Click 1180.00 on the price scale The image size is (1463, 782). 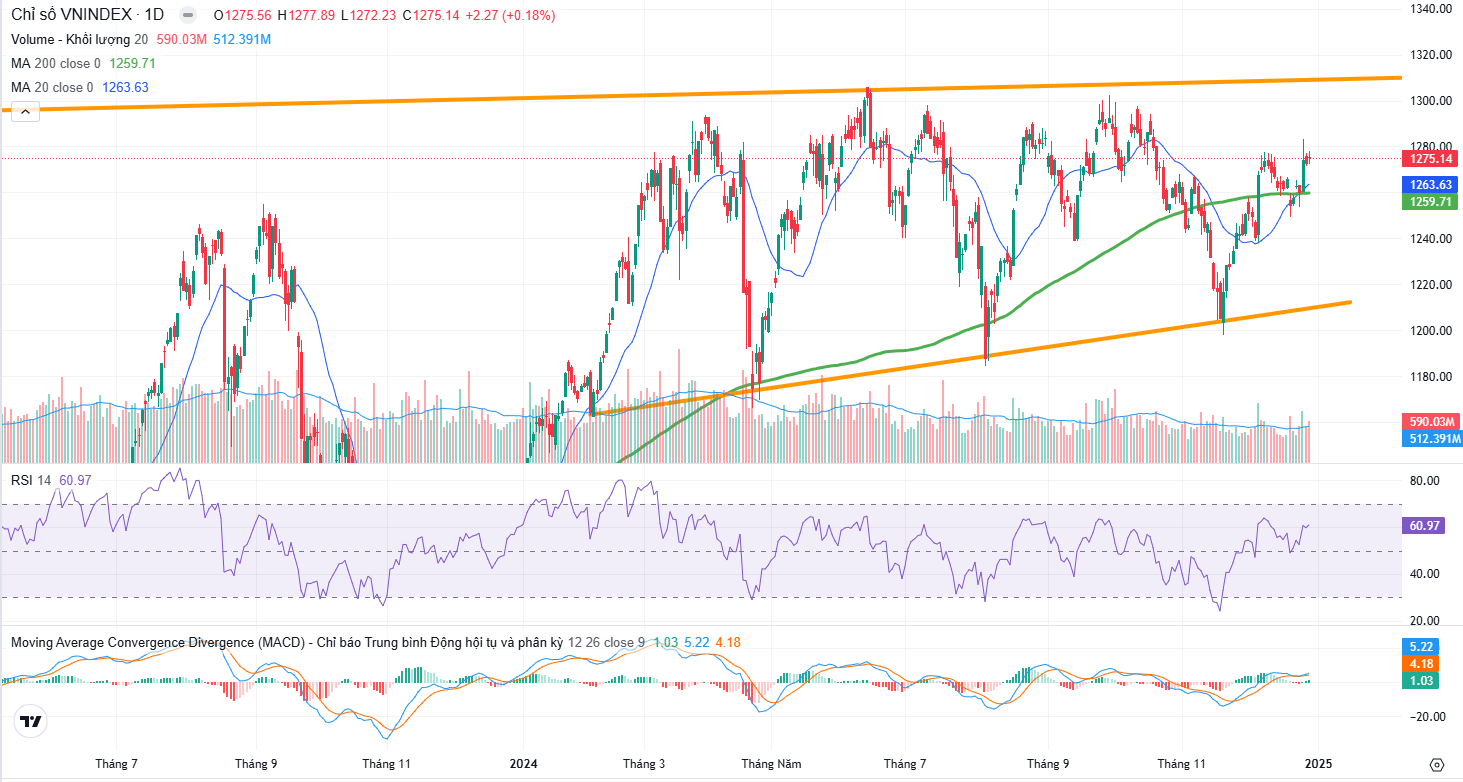pyautogui.click(x=1431, y=377)
